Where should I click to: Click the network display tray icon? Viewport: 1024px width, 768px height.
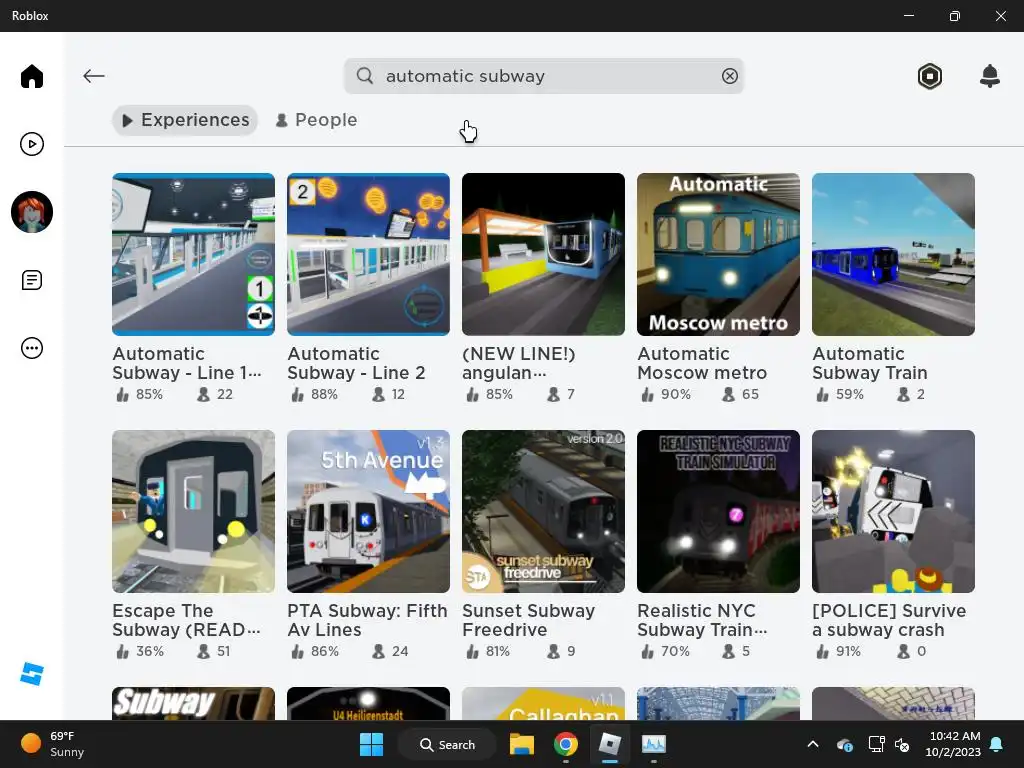(876, 744)
